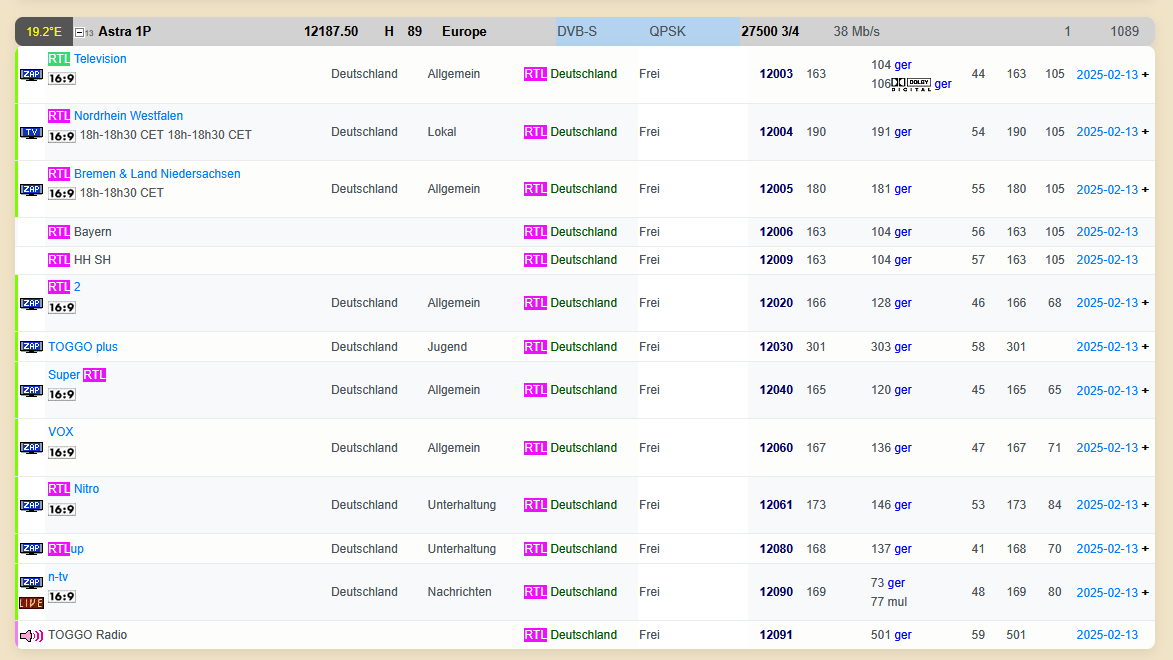Click 2025-02-13 date in RTL Television row
This screenshot has width=1173, height=660.
pos(1107,75)
